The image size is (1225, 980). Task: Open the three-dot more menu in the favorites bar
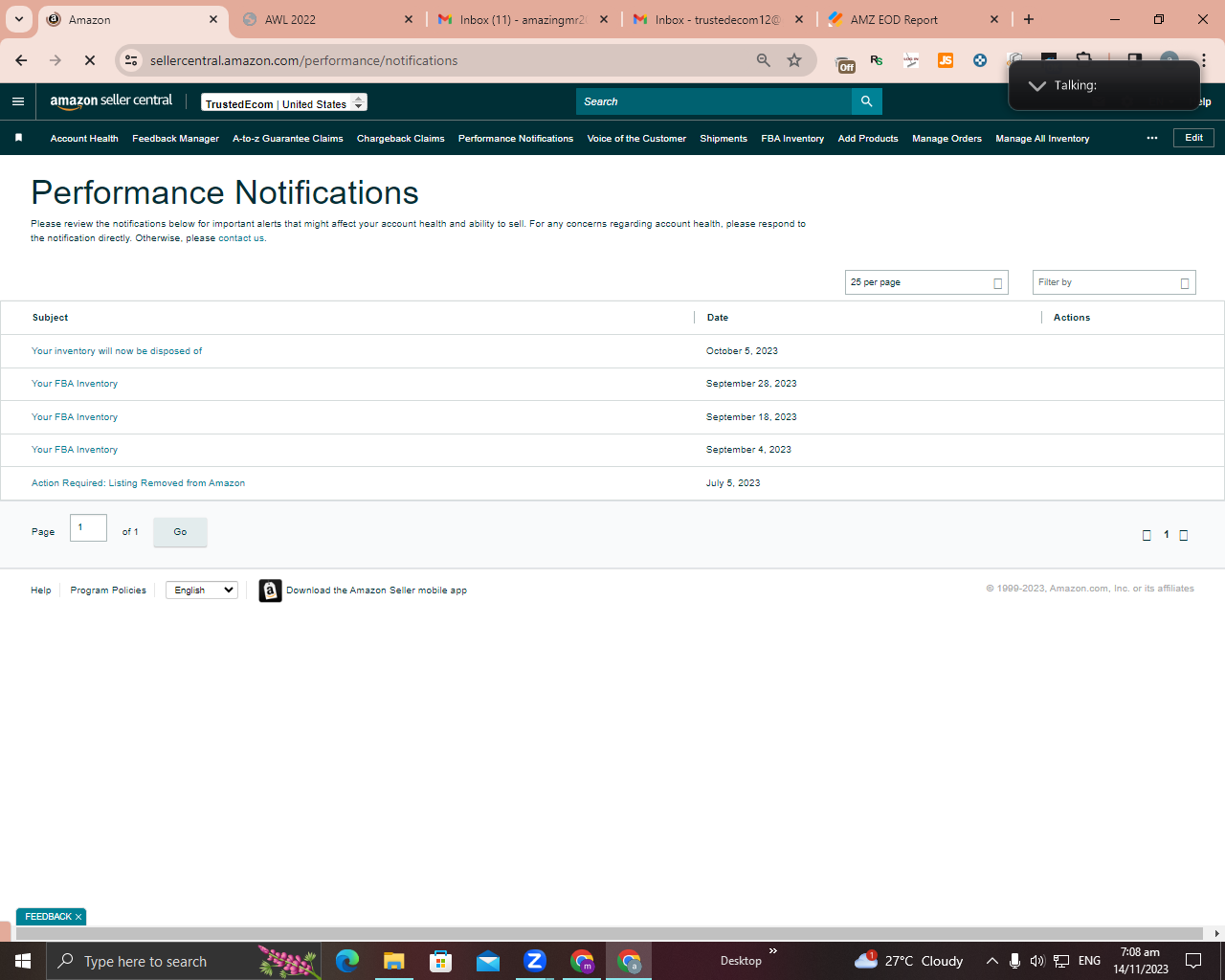pos(1152,138)
